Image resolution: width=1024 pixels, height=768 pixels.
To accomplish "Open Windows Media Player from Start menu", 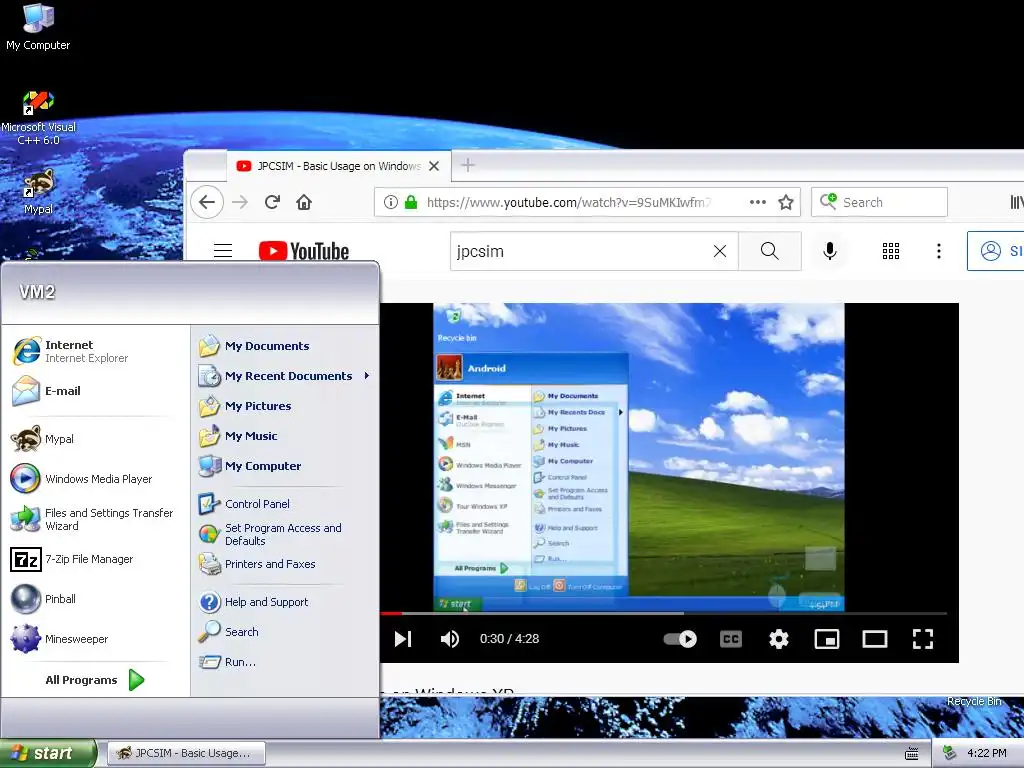I will click(82, 479).
